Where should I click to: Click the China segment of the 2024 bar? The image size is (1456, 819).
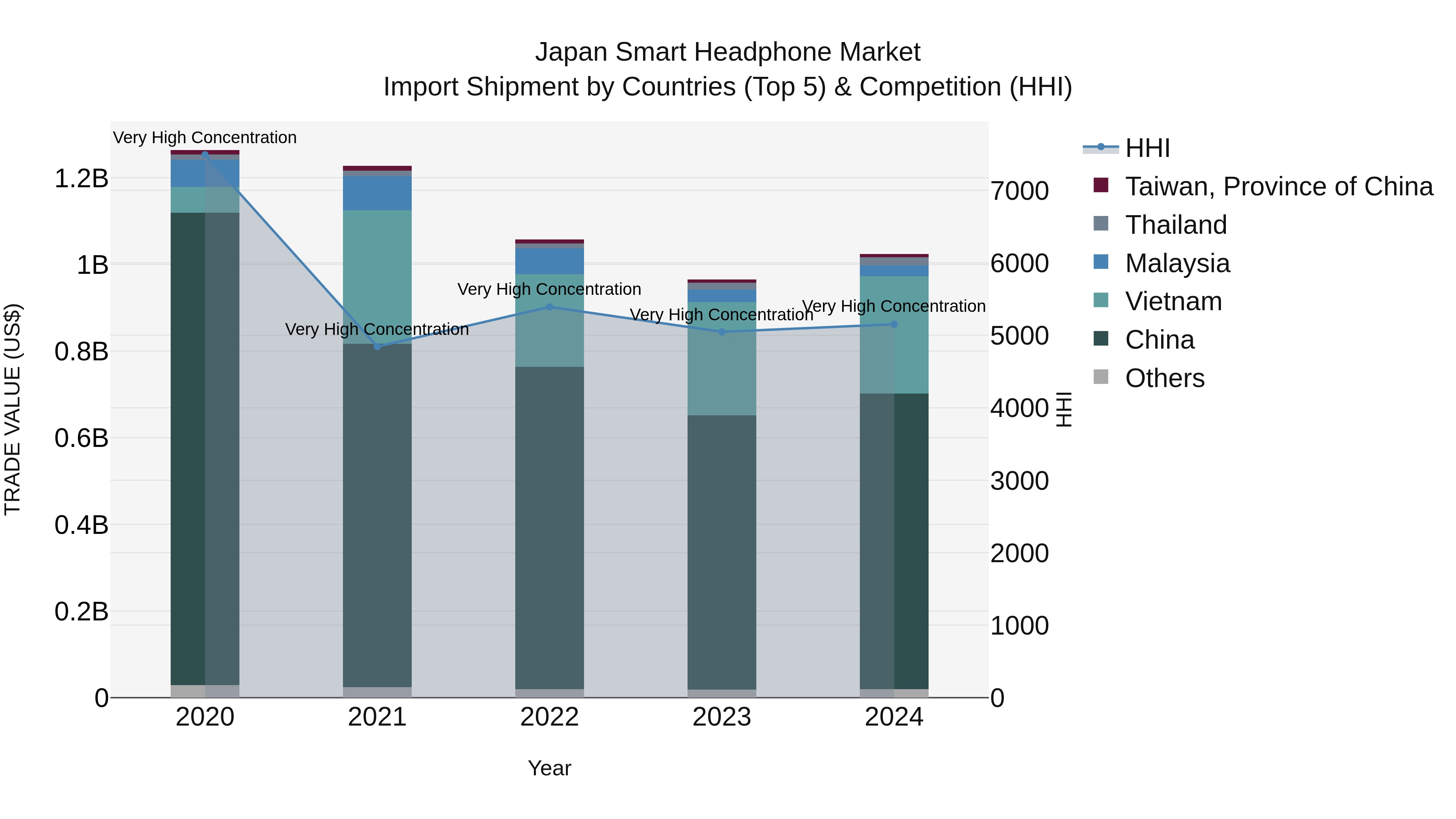pyautogui.click(x=894, y=542)
